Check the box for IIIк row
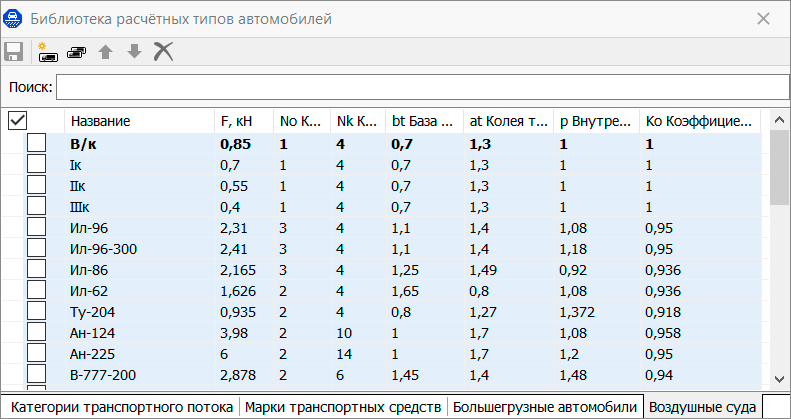 pos(36,206)
